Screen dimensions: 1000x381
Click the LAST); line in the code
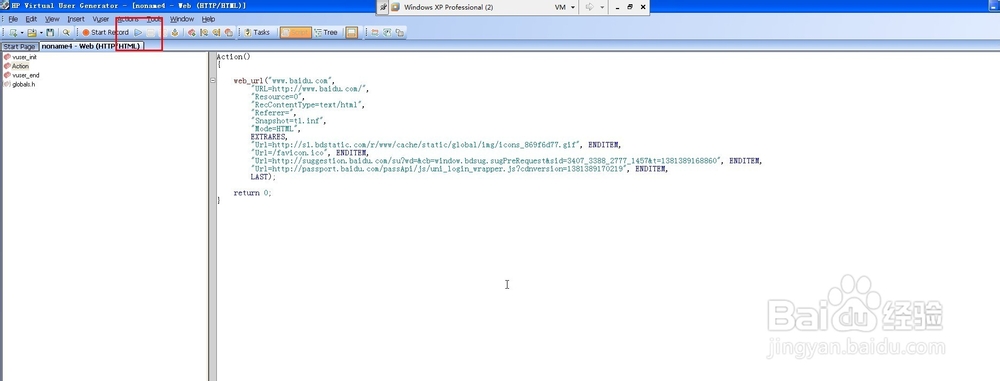pyautogui.click(x=263, y=177)
